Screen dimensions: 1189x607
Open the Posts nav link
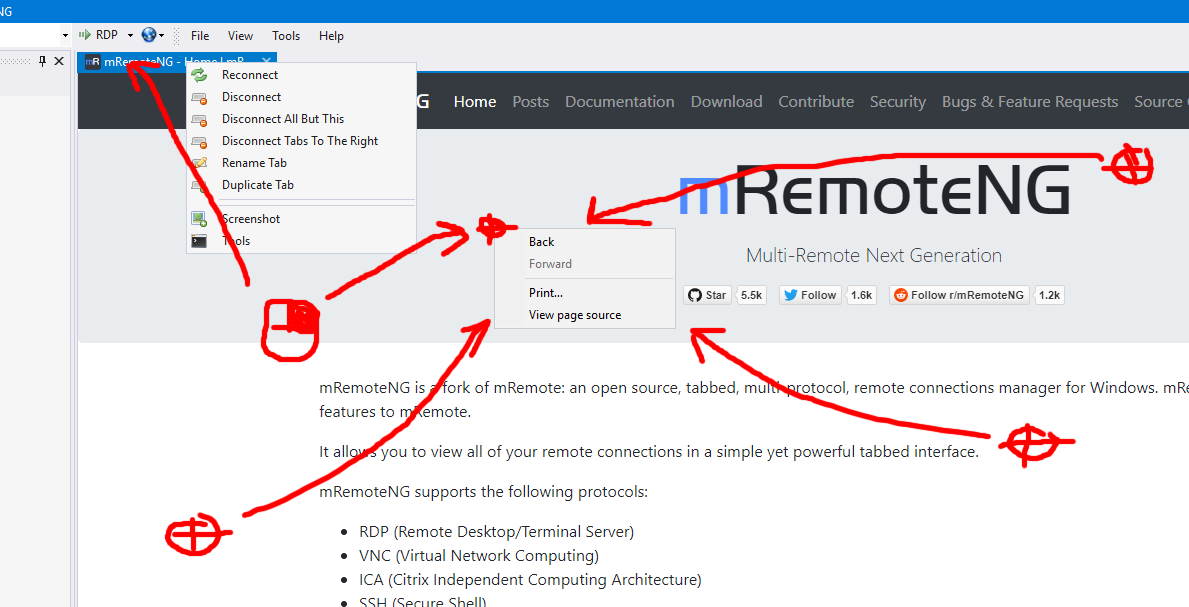(x=530, y=102)
